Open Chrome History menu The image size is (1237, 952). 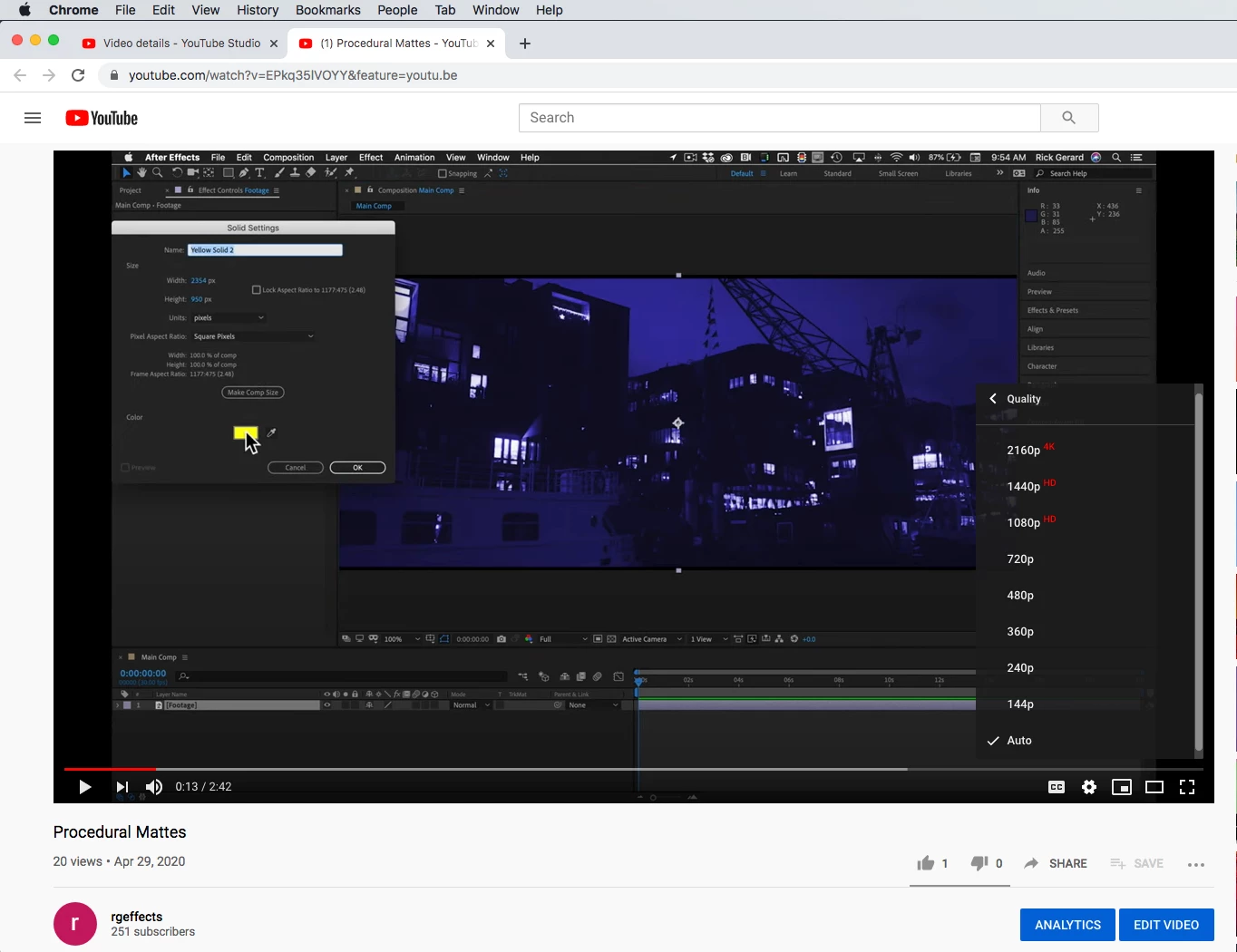258,10
